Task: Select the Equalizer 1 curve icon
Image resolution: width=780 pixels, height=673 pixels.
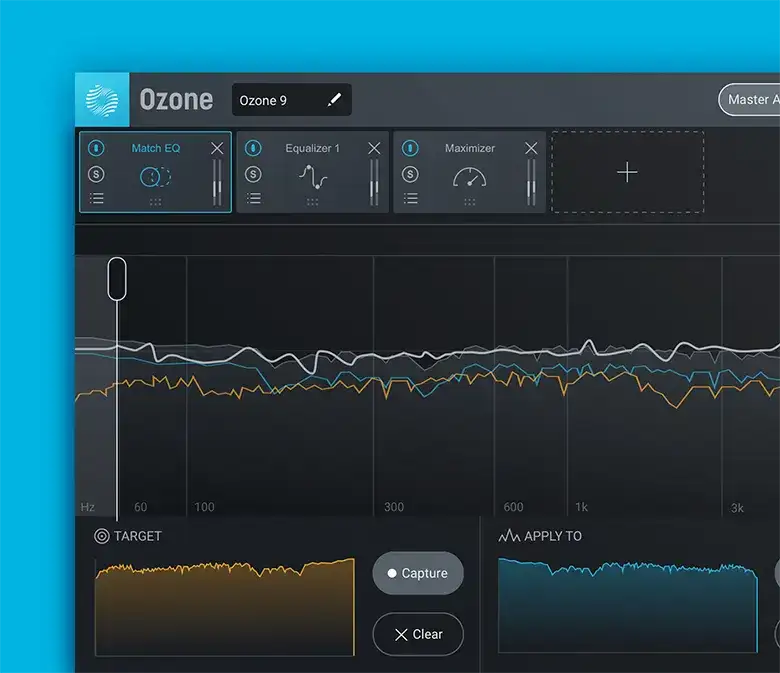Action: [x=313, y=177]
